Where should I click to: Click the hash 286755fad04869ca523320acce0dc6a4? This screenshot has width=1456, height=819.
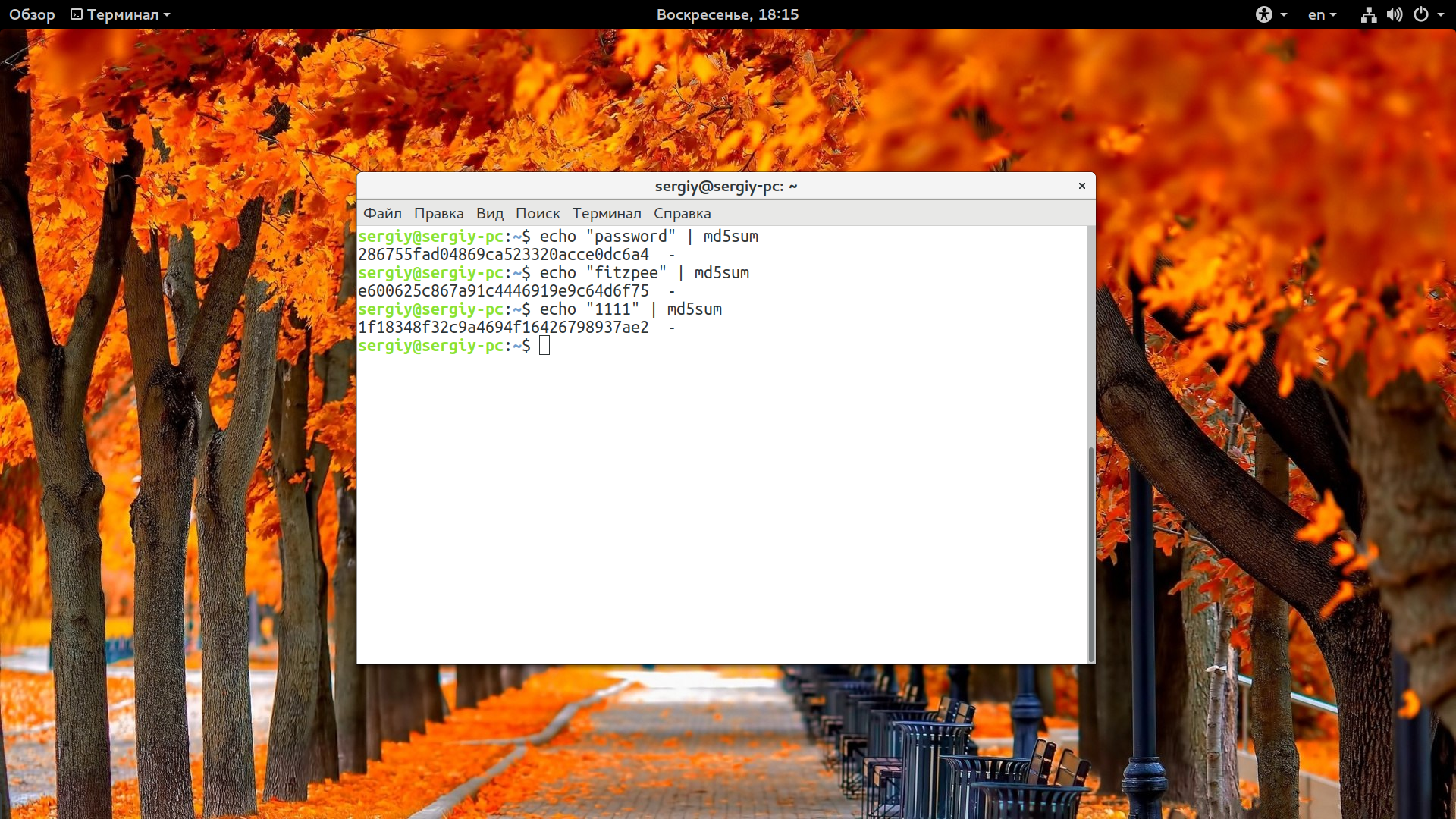click(x=504, y=255)
